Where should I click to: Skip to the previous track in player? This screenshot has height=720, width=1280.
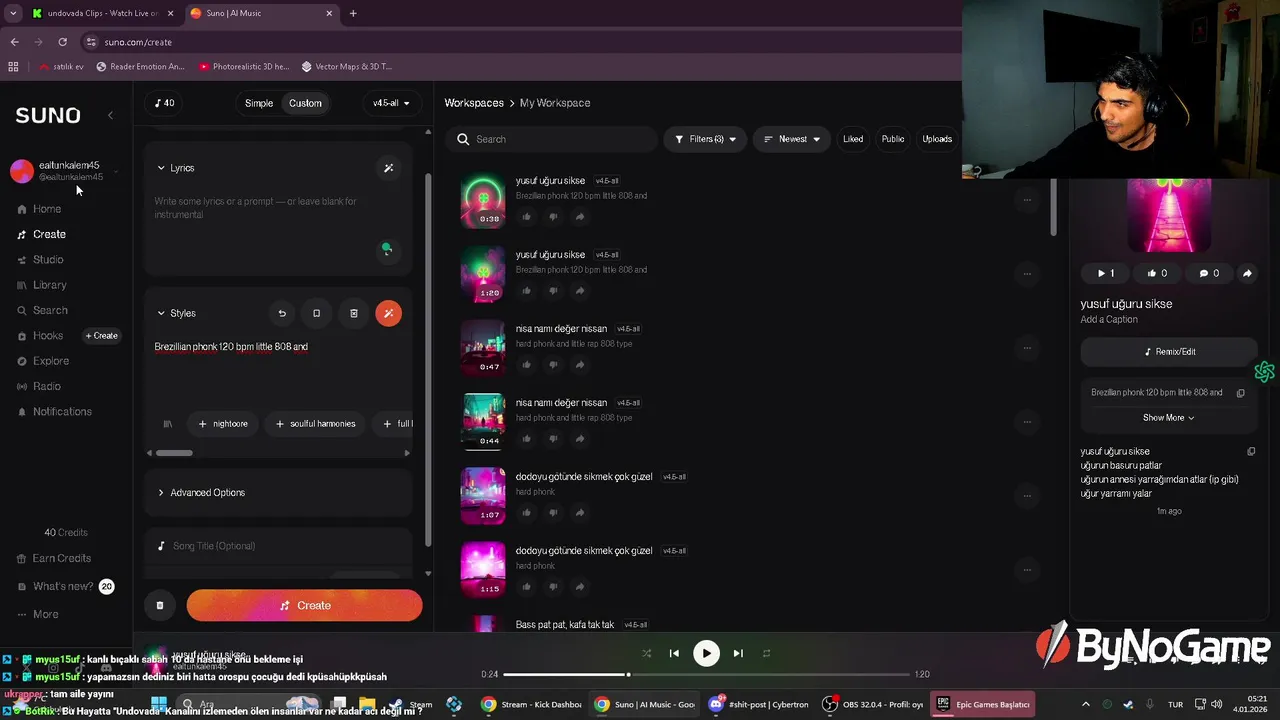[x=674, y=653]
